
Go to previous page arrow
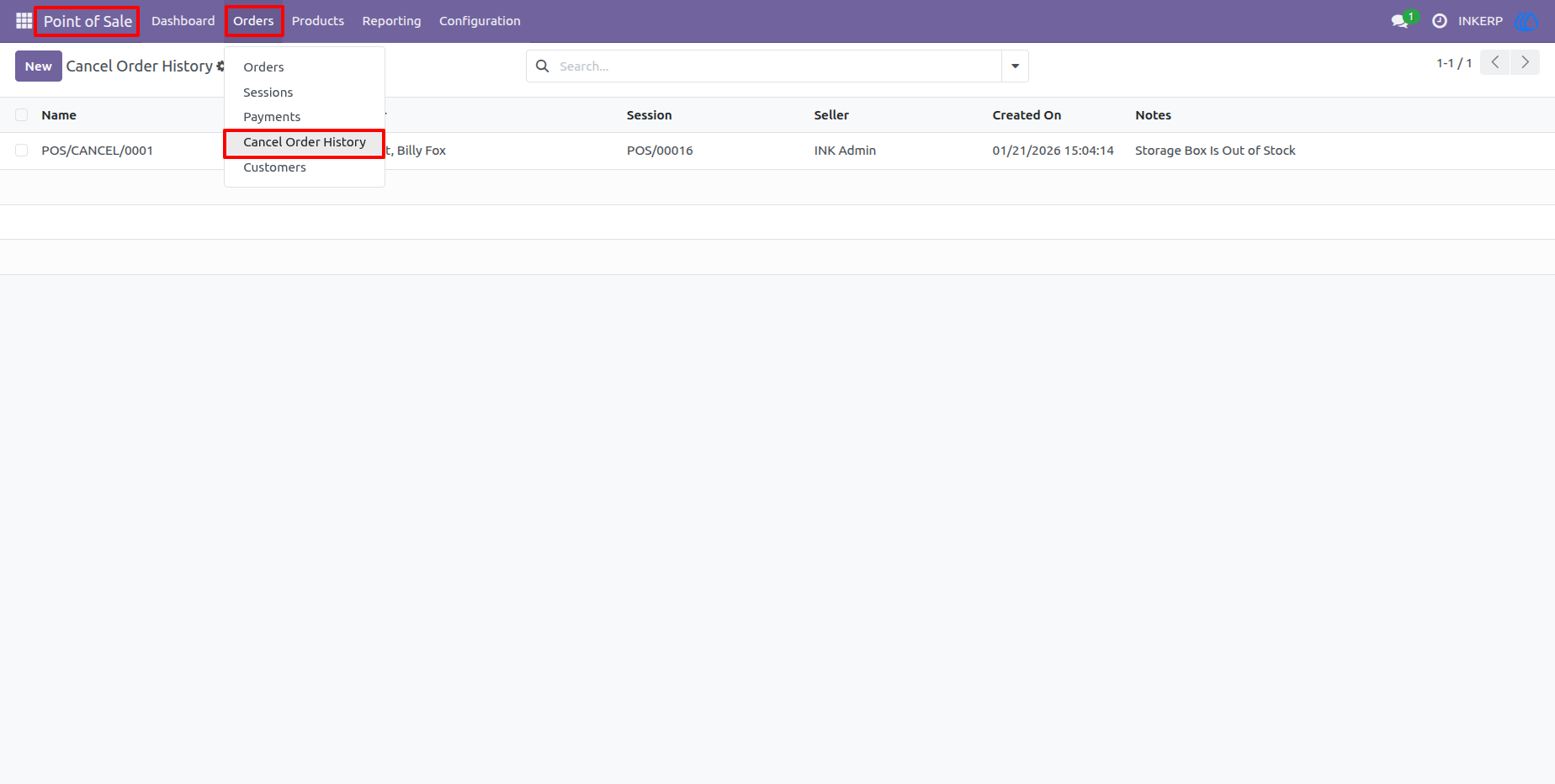[1495, 62]
